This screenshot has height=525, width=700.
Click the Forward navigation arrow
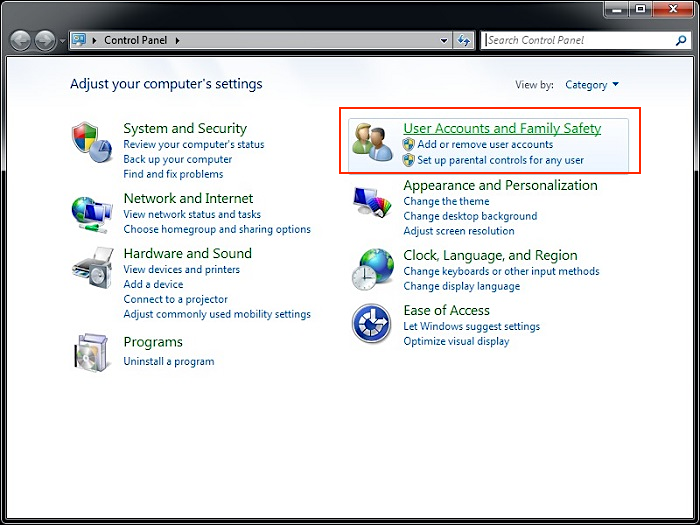tap(45, 41)
